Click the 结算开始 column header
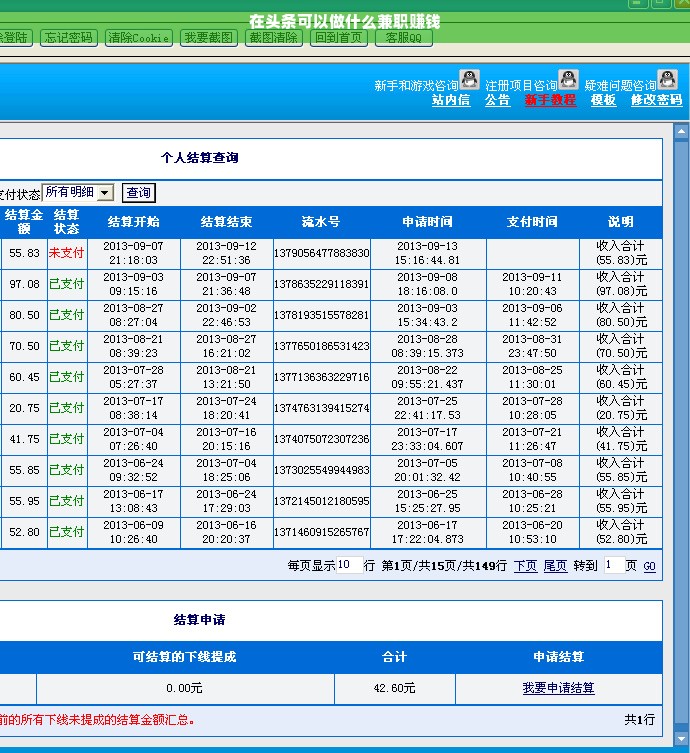Image resolution: width=690 pixels, height=753 pixels. 134,222
